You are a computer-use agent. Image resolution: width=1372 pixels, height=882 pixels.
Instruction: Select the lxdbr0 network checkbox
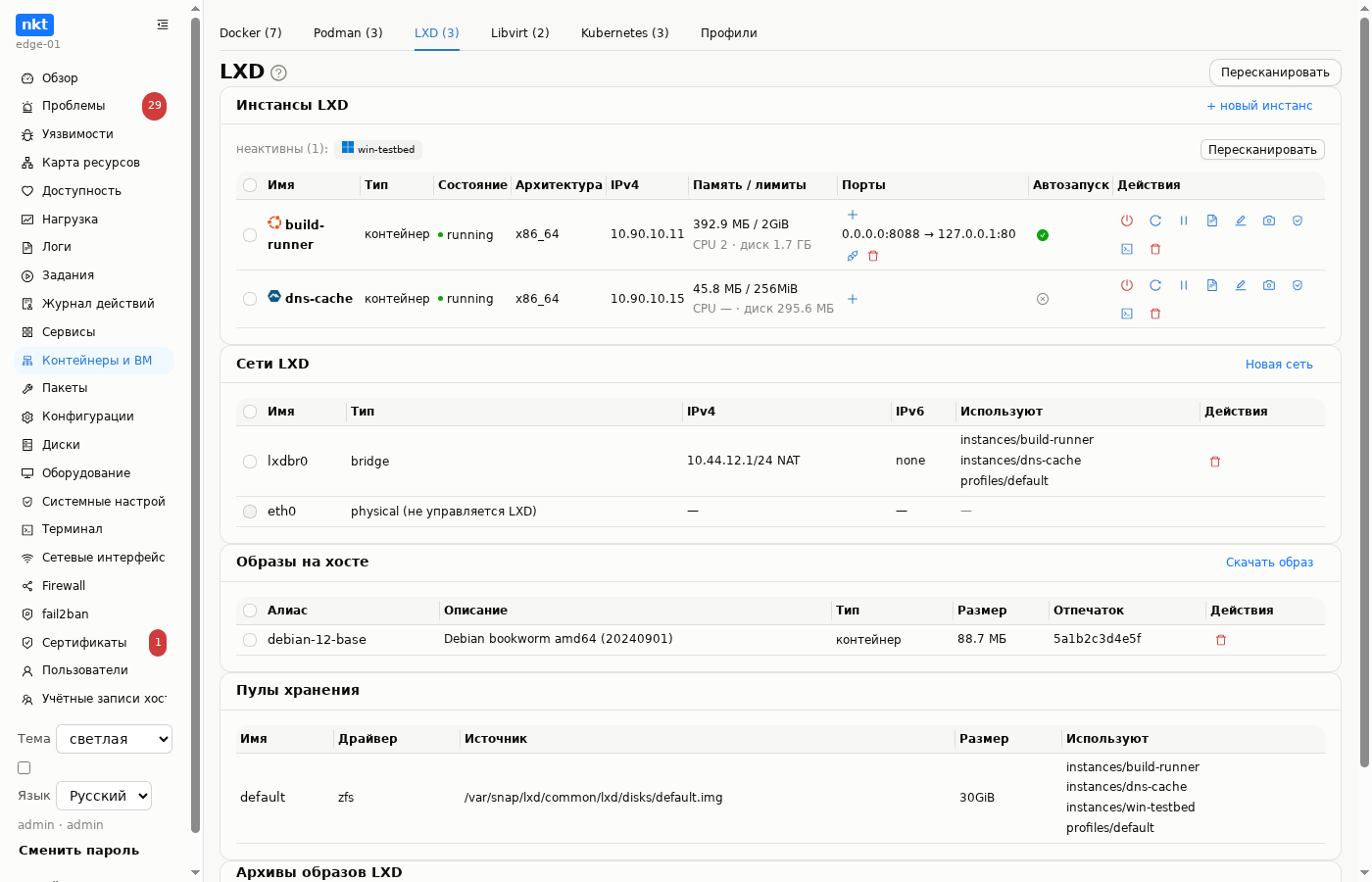[250, 462]
